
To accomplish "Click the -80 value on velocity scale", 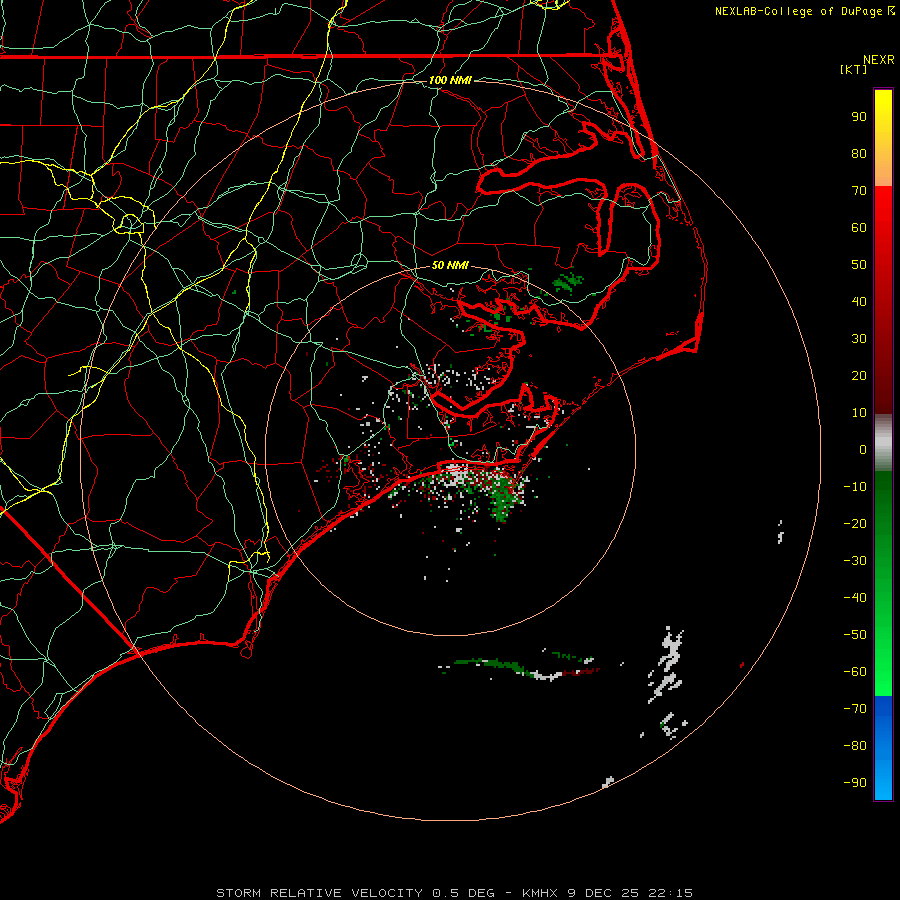I will (x=855, y=746).
